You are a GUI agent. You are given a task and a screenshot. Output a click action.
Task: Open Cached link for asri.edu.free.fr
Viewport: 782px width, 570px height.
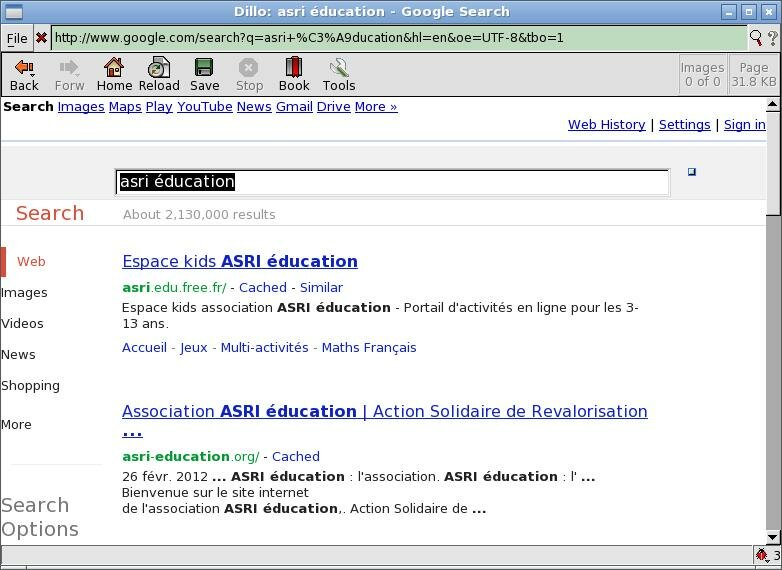point(263,288)
